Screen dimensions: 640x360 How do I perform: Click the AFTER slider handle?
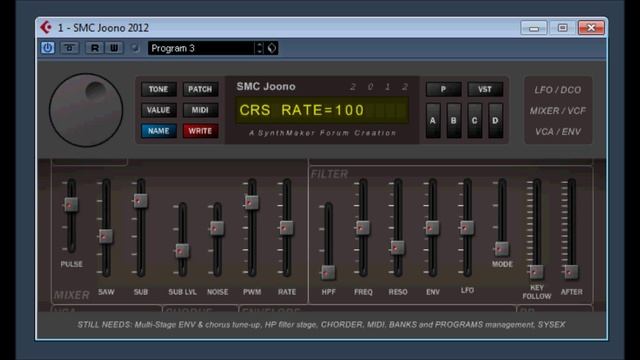click(x=571, y=272)
